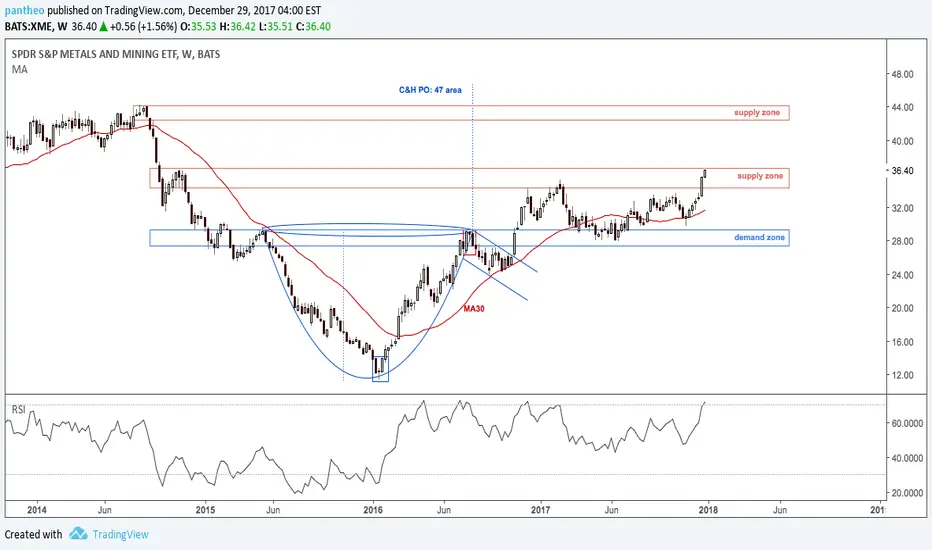Click the MA indicator label under the title
The image size is (932, 550).
(x=20, y=70)
